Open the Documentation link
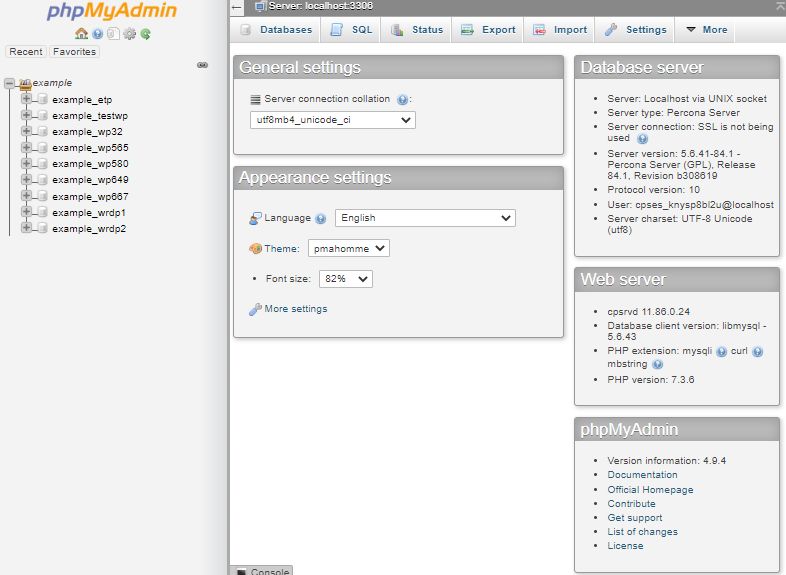The width and height of the screenshot is (786, 575). [642, 475]
